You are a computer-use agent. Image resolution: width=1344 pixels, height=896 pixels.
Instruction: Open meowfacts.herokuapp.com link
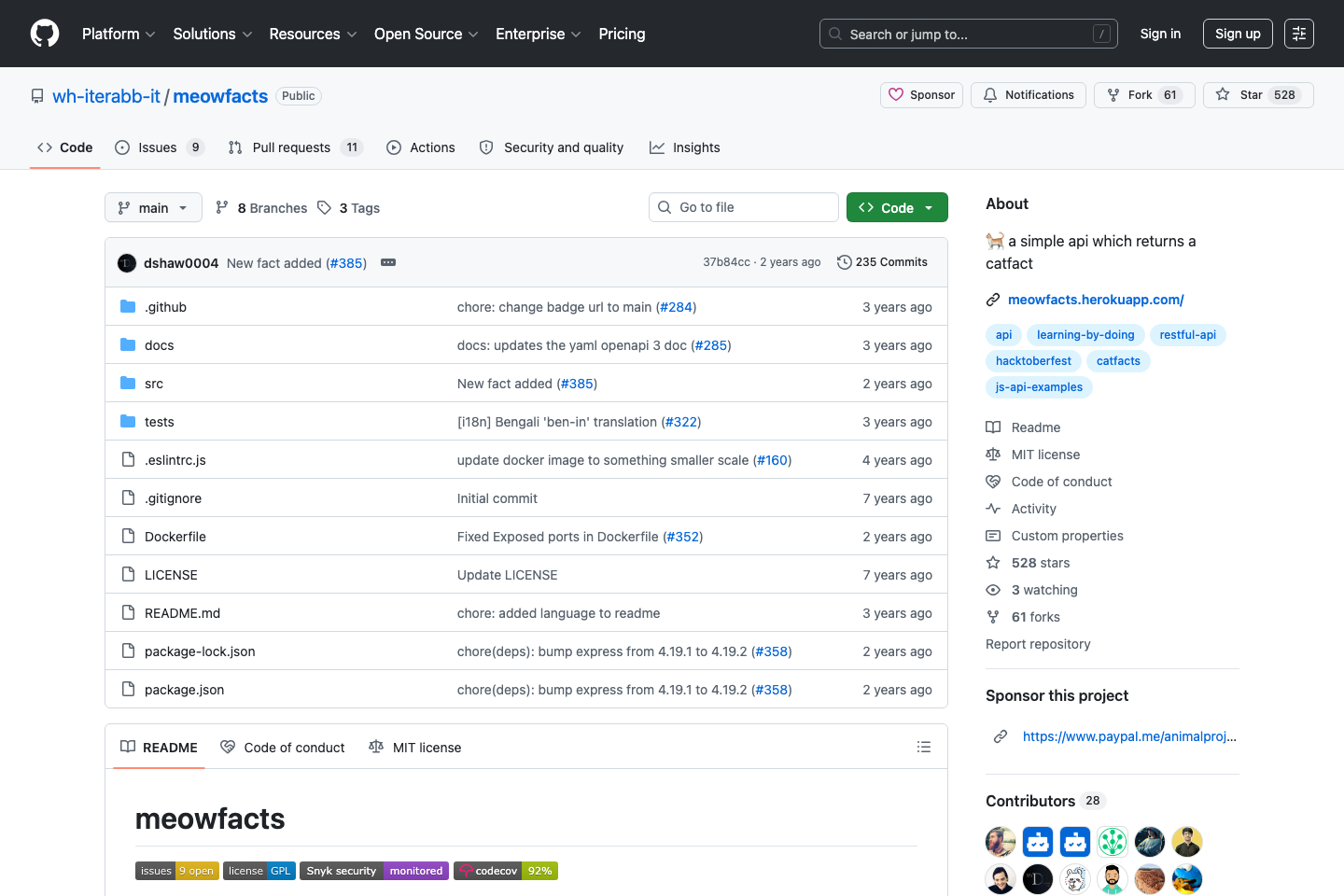pos(1095,300)
